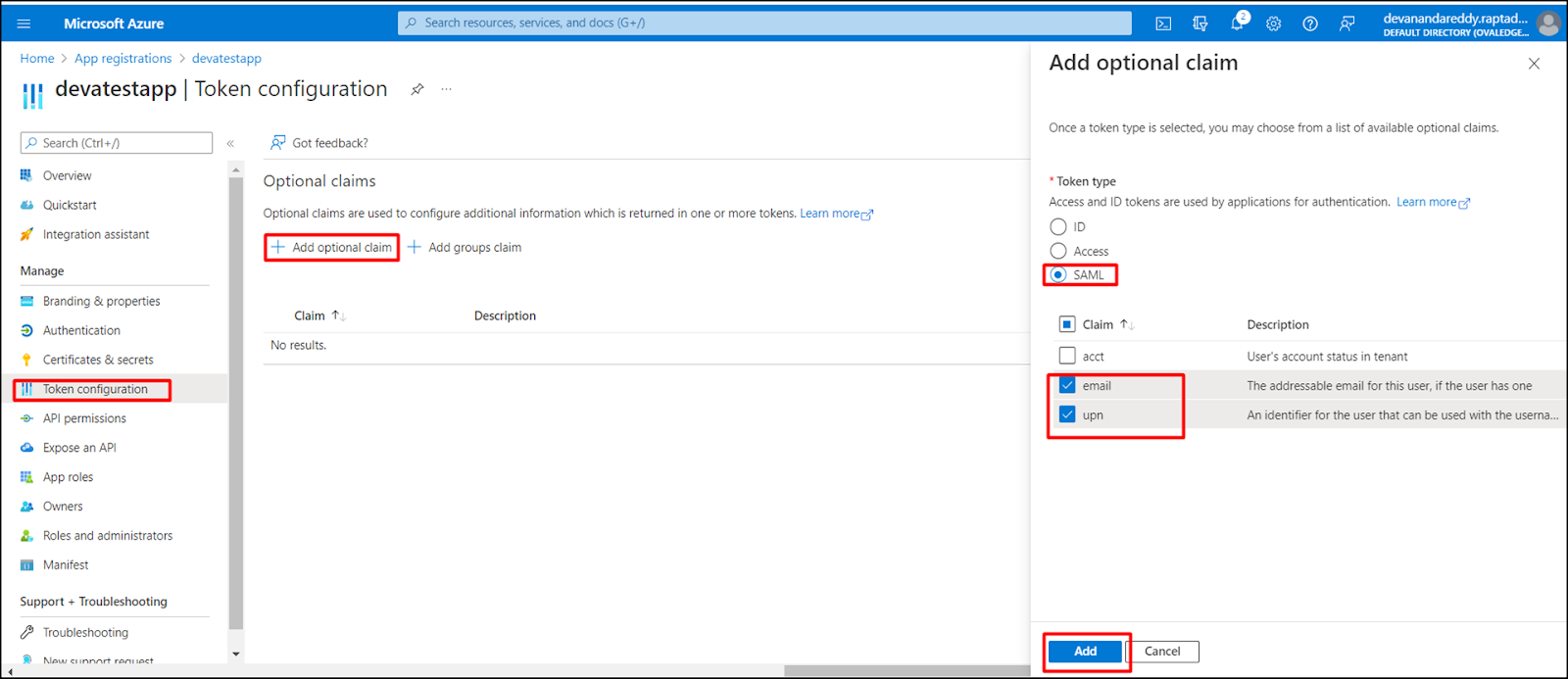
Task: Uncheck the email claim checkbox
Action: coord(1067,386)
